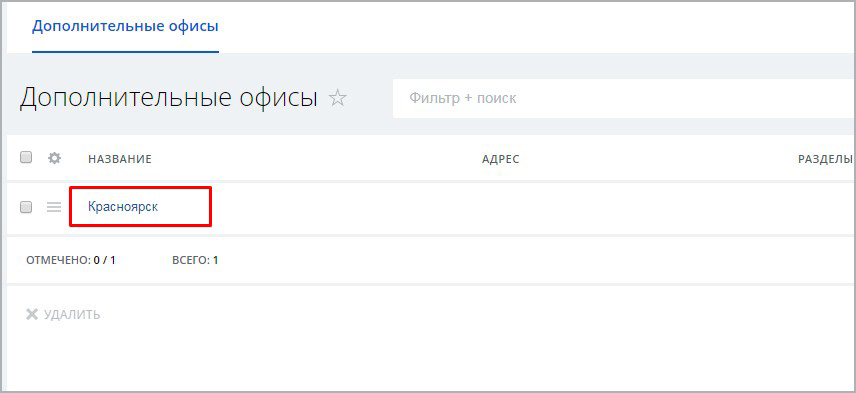Check the Красноярск row checkbox

(x=26, y=207)
